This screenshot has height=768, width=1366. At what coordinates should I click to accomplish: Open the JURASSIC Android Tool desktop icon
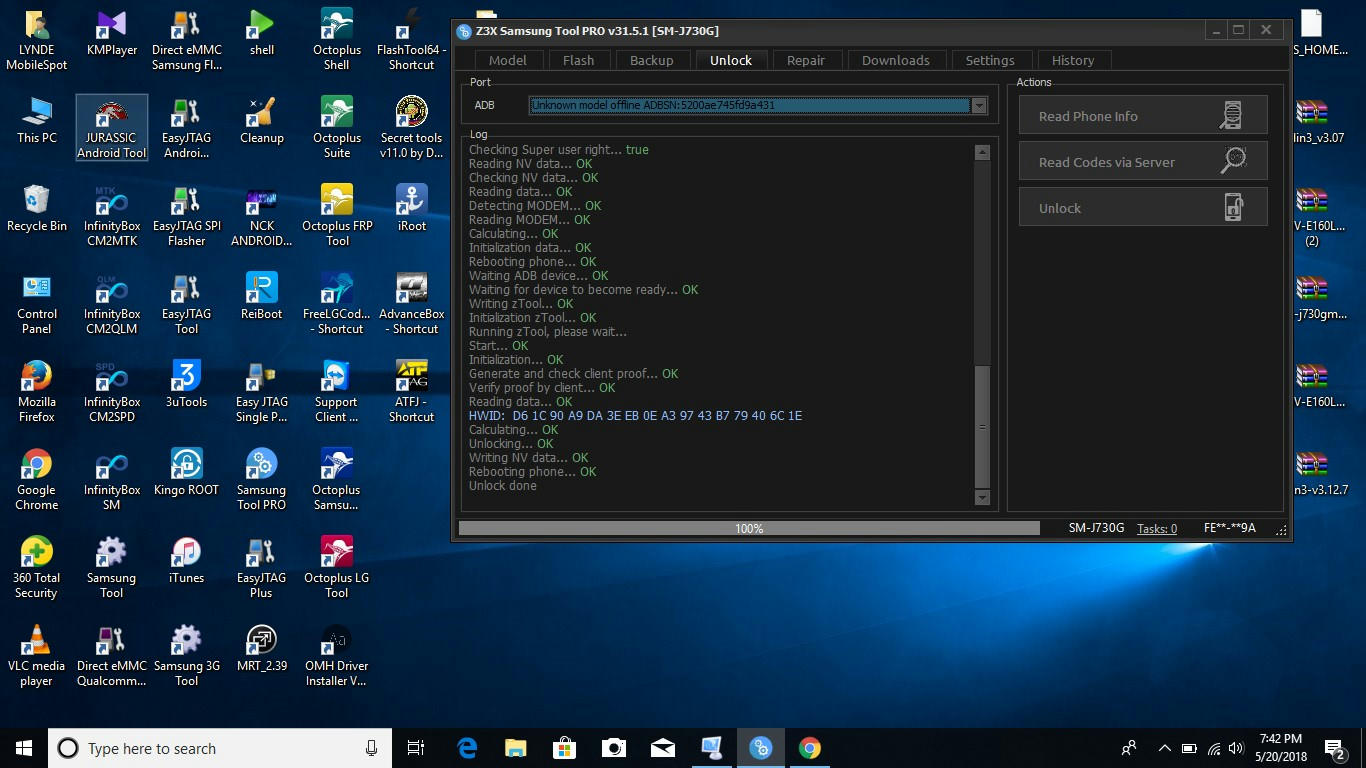[112, 128]
